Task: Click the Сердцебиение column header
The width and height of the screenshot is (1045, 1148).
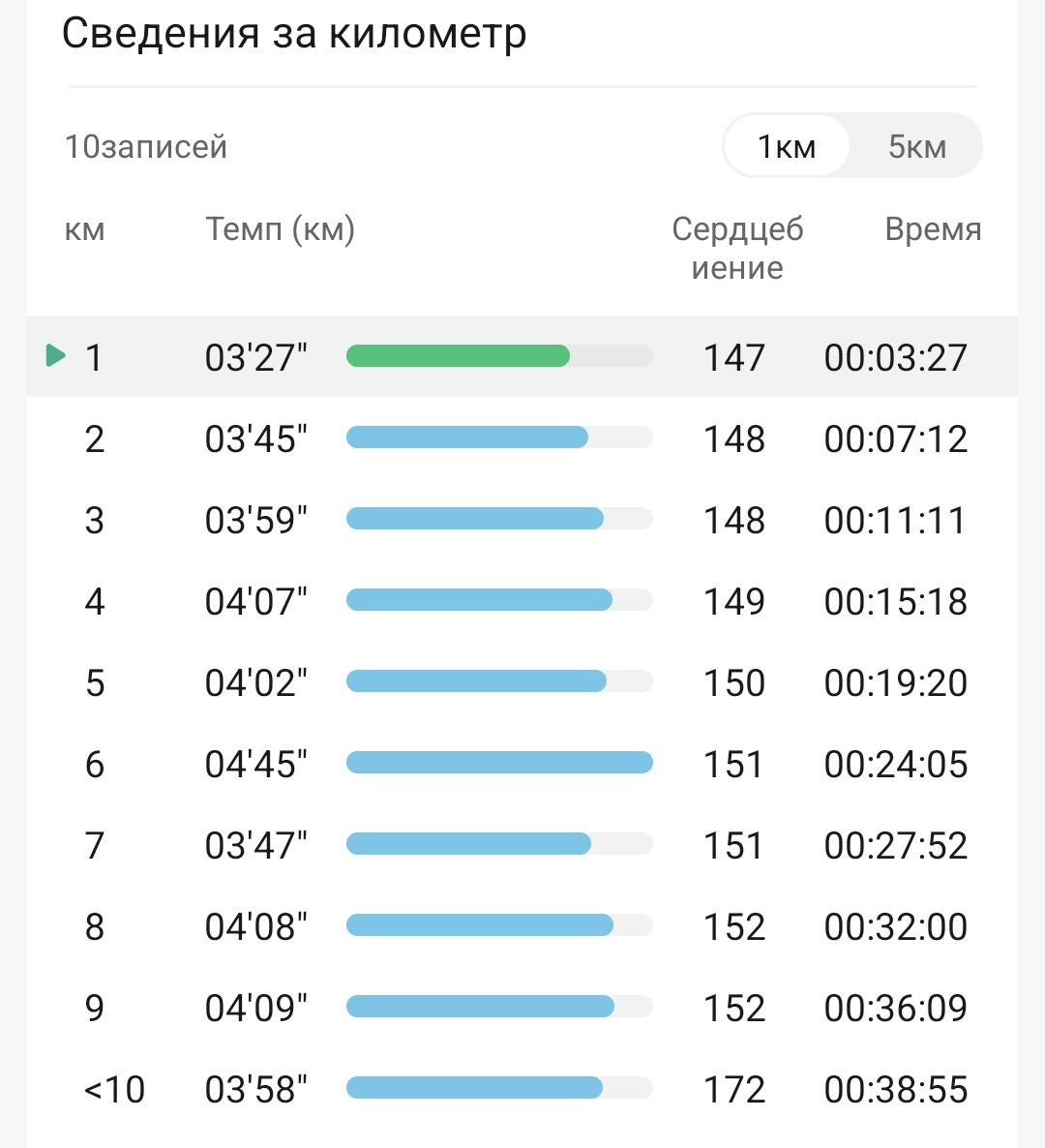Action: [x=737, y=248]
